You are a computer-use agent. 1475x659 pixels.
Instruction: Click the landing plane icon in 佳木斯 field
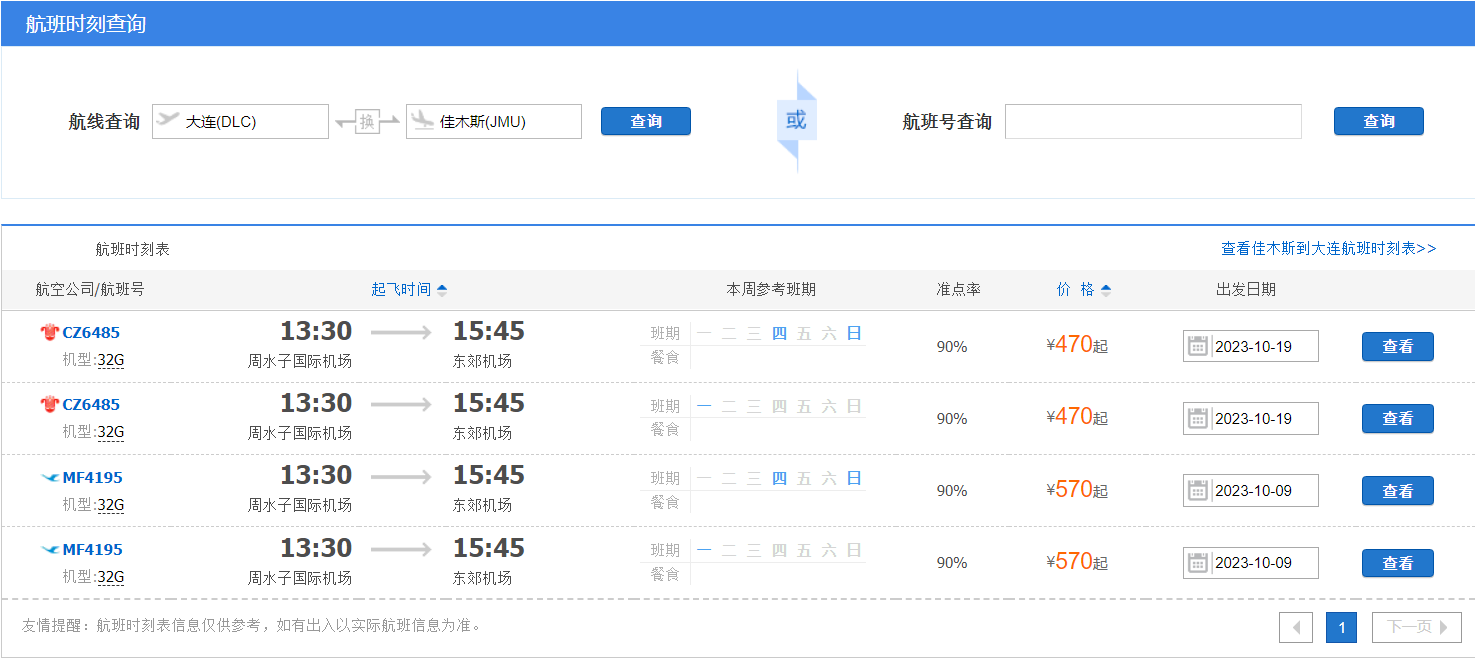(x=422, y=120)
